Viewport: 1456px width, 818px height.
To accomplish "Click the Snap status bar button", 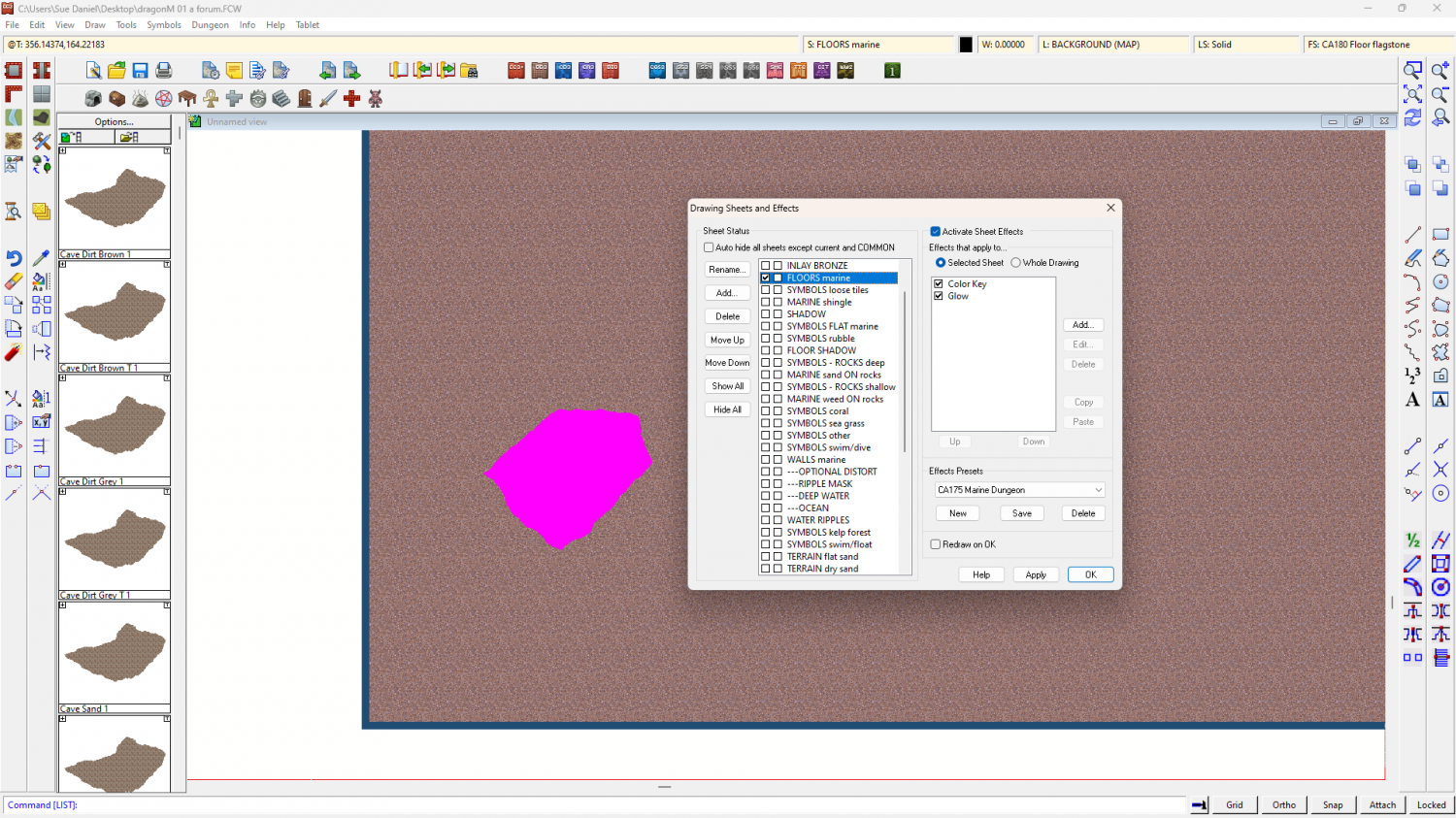I will point(1333,804).
